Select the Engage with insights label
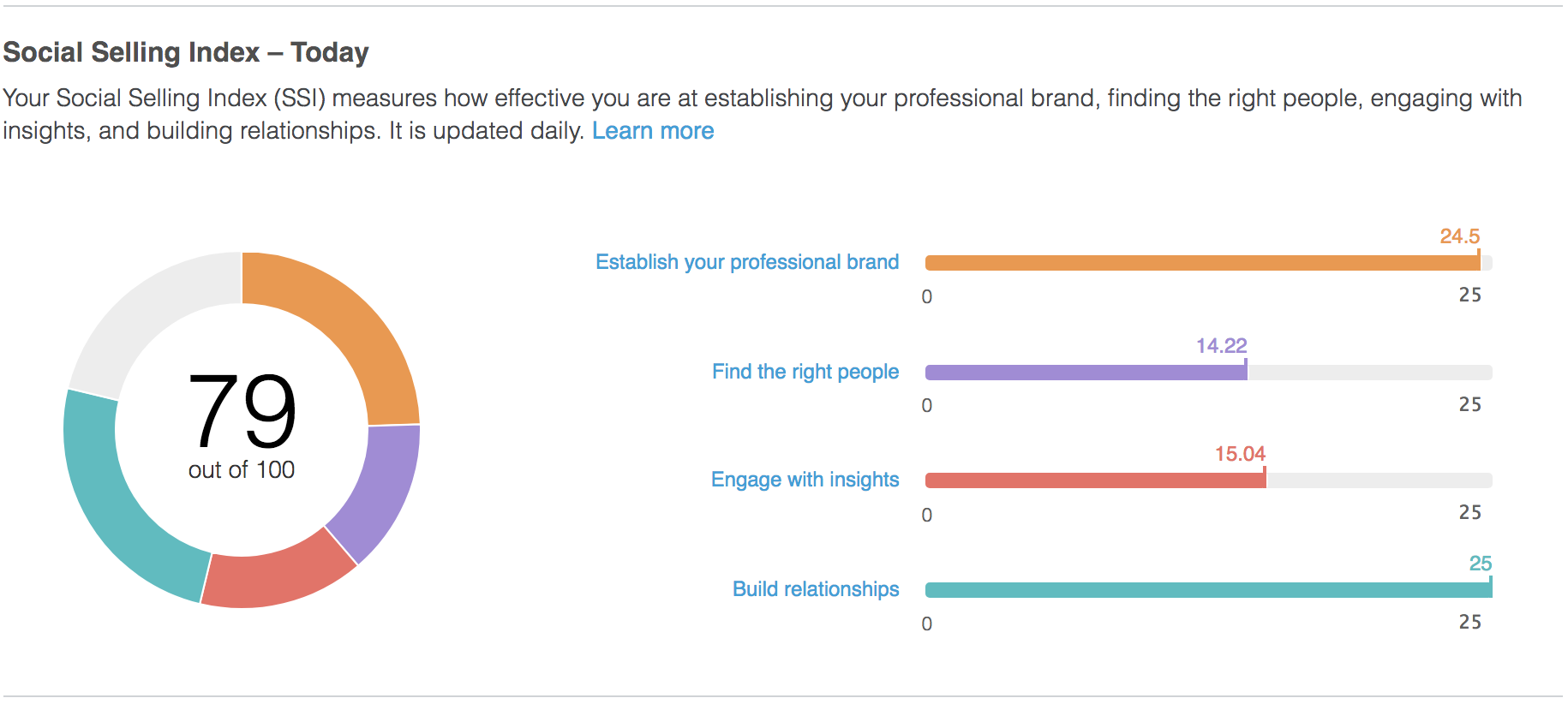Image resolution: width=1568 pixels, height=704 pixels. pyautogui.click(x=805, y=480)
